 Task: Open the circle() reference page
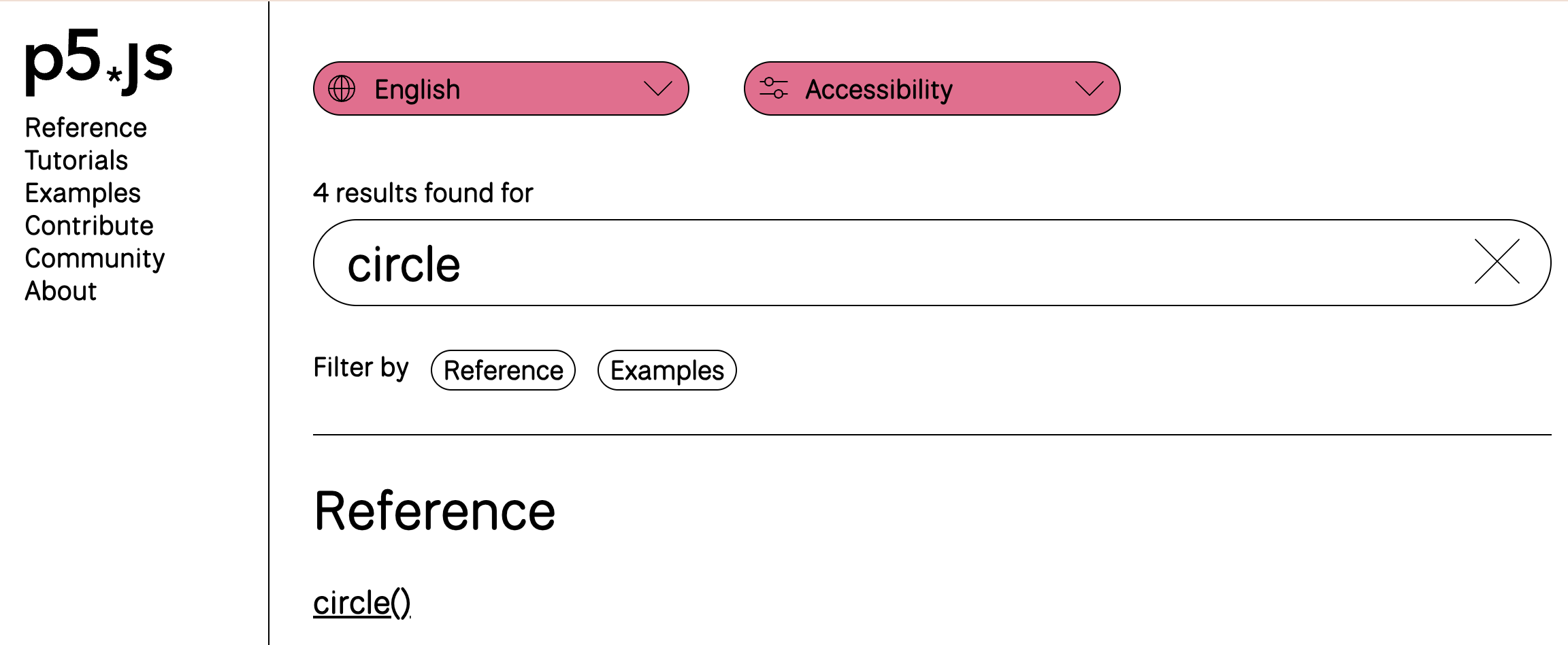coord(361,601)
